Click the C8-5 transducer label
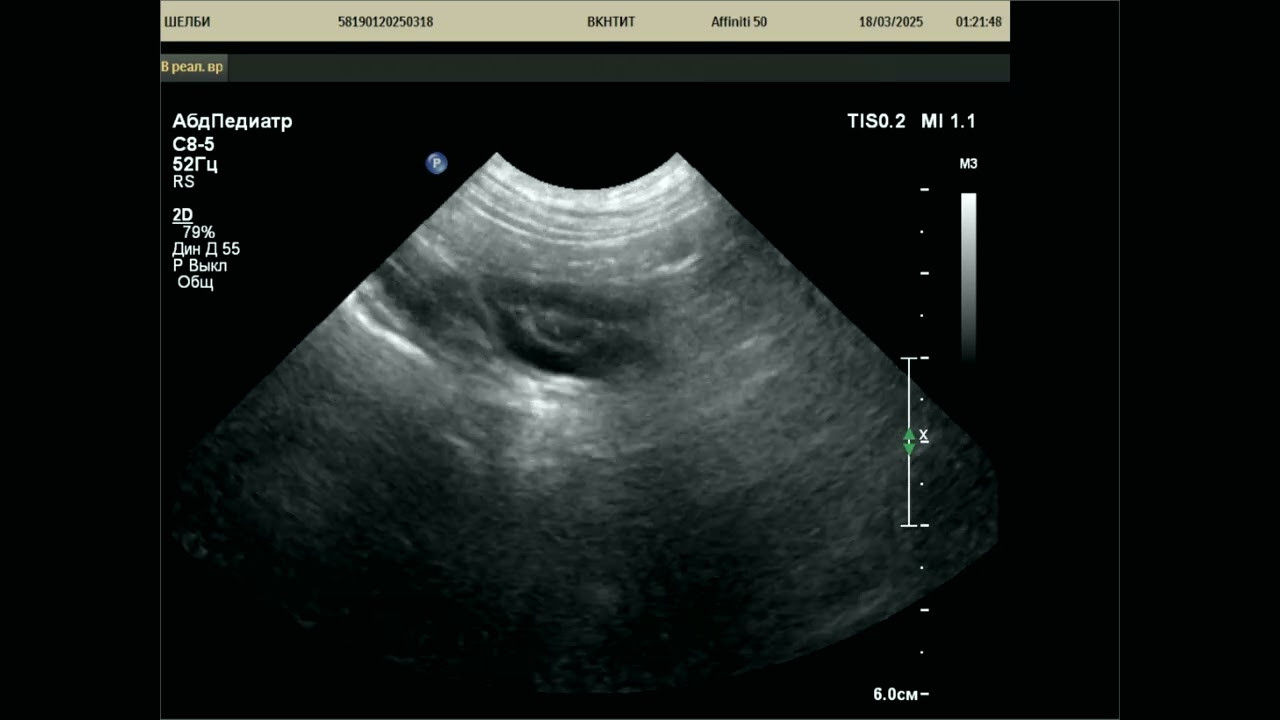This screenshot has height=720, width=1280. pos(193,144)
